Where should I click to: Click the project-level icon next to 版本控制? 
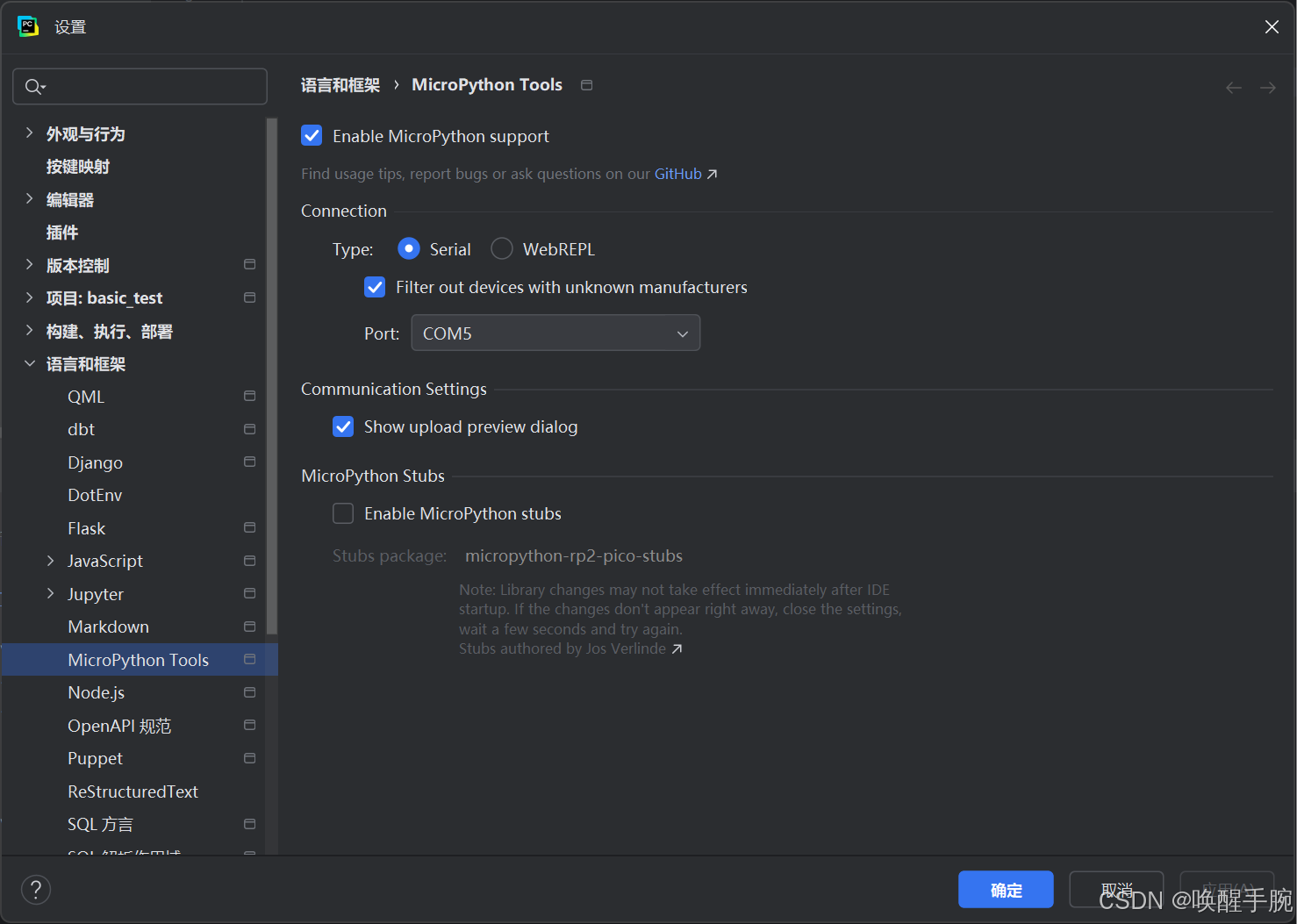pos(249,264)
